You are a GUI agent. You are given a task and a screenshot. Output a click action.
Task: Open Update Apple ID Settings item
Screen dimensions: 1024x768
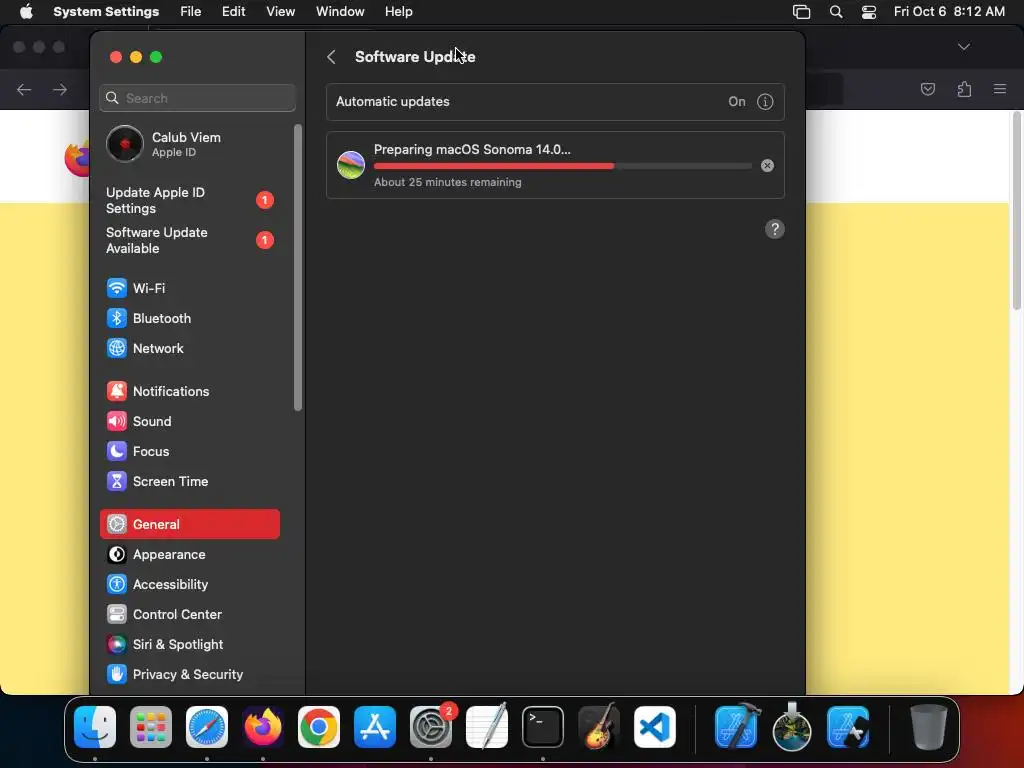point(190,200)
